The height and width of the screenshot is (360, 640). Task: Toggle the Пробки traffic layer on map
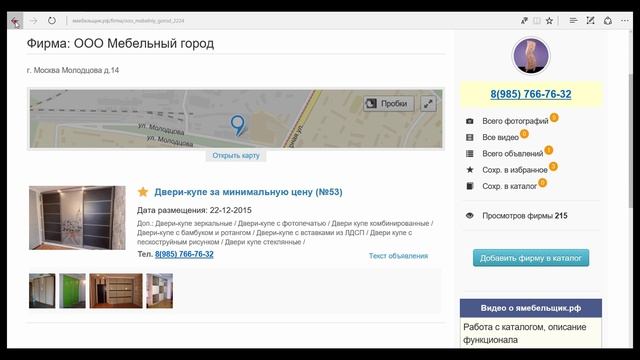click(x=389, y=104)
